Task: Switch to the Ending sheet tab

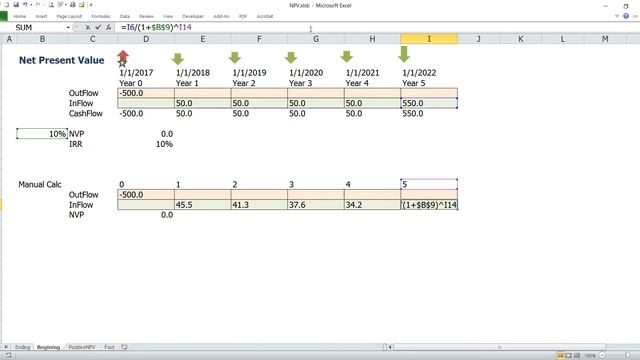Action: (22, 347)
